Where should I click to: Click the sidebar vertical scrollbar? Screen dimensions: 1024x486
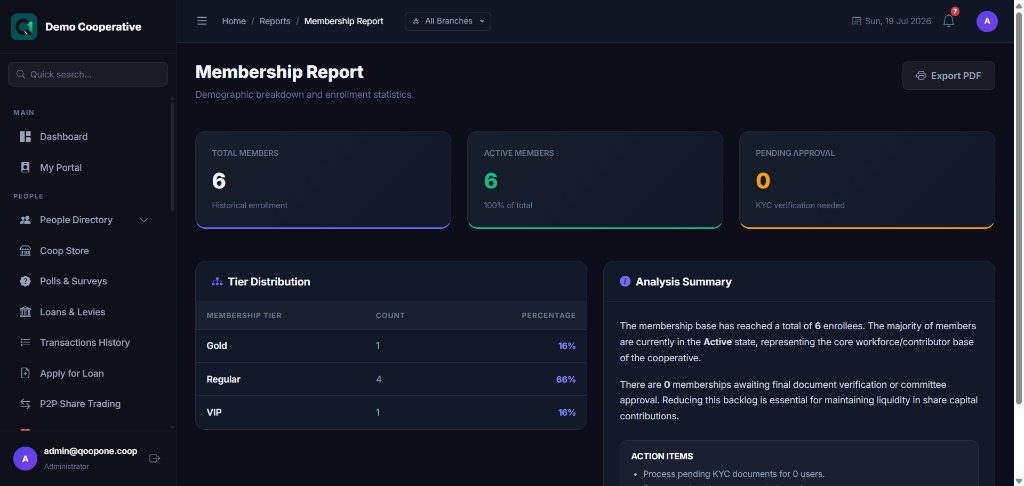pyautogui.click(x=172, y=155)
